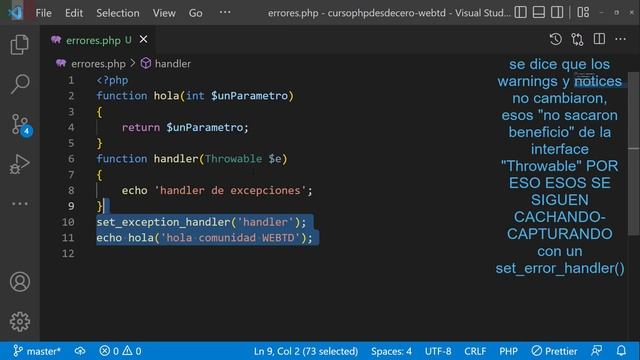The height and width of the screenshot is (360, 640).
Task: Click Ln 9, Col 2 cursor position
Action: coord(306,351)
